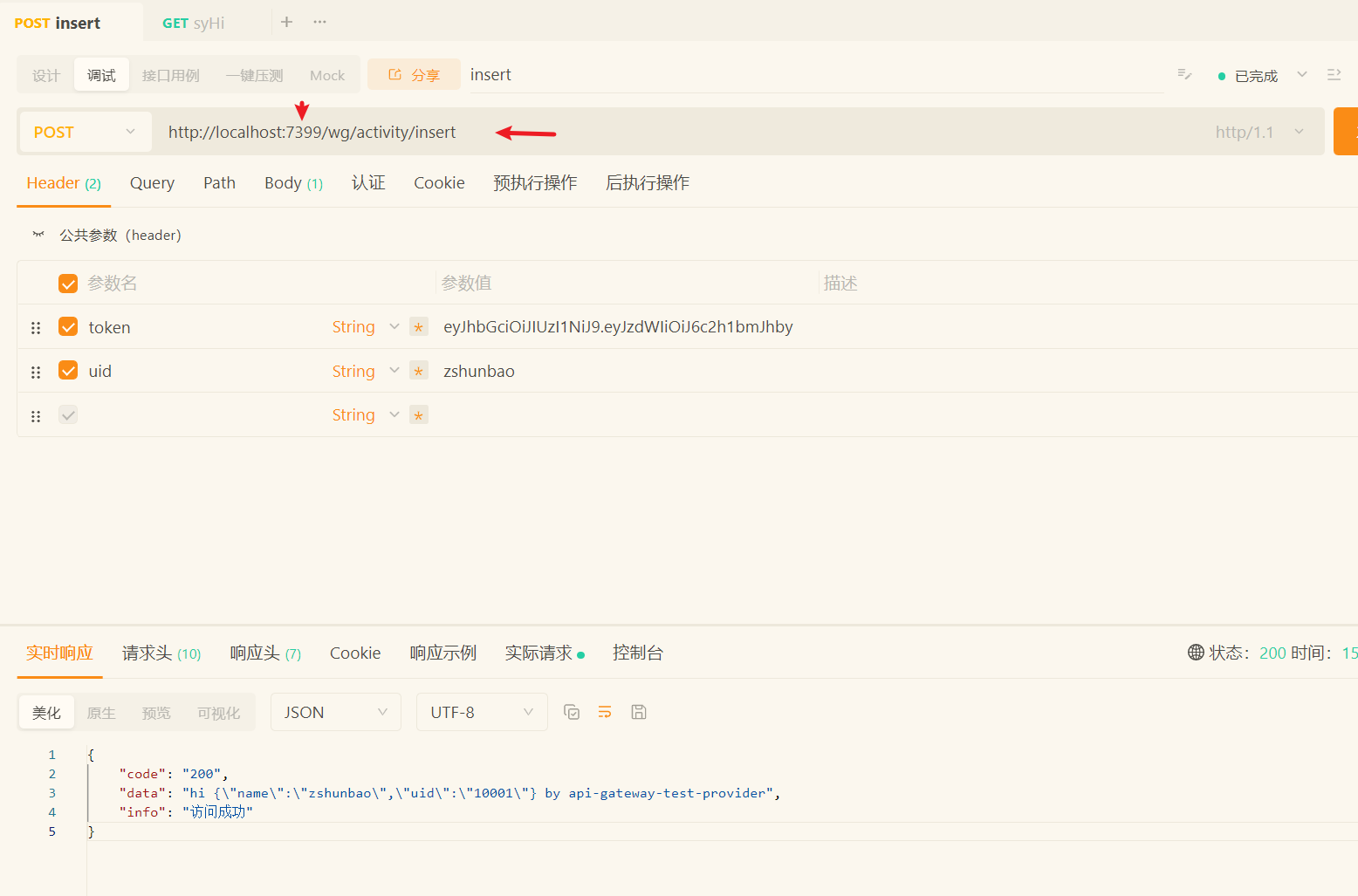
Task: Toggle the select-all parameters checkbox
Action: pyautogui.click(x=68, y=284)
